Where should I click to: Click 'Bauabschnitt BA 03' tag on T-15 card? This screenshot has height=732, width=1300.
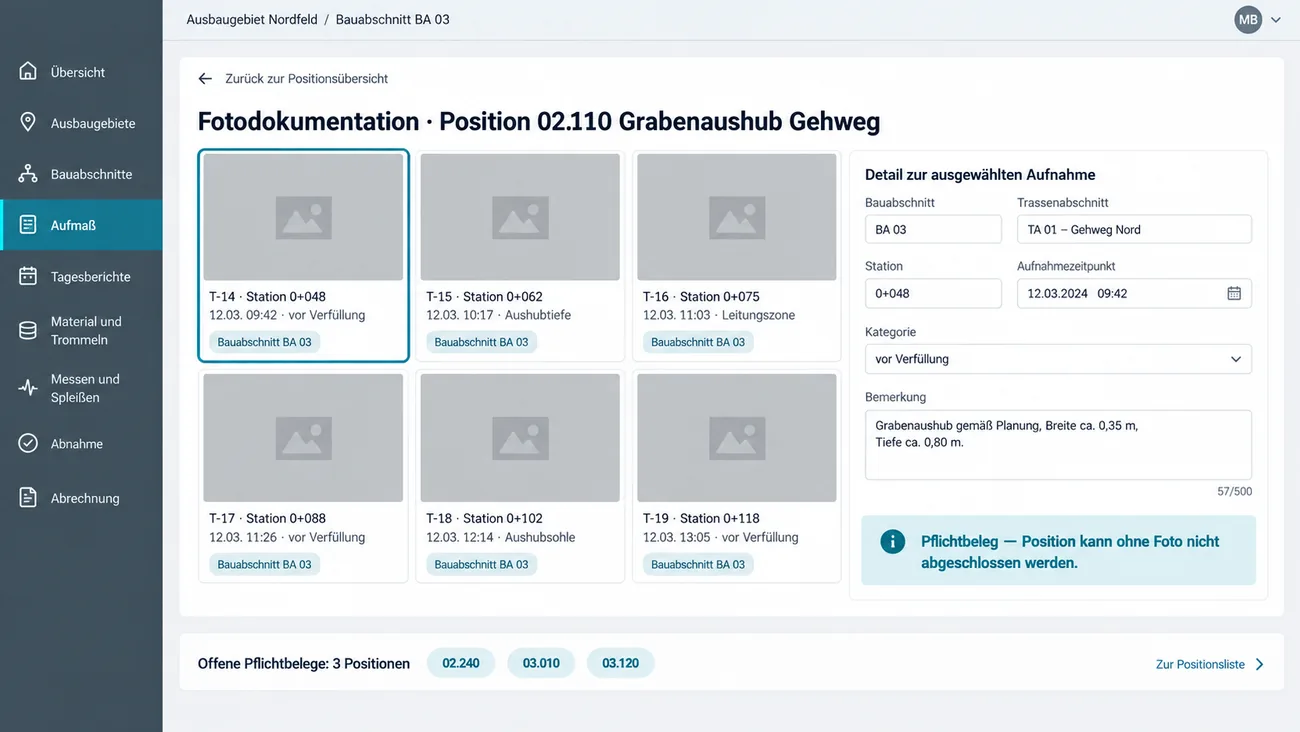(x=481, y=342)
